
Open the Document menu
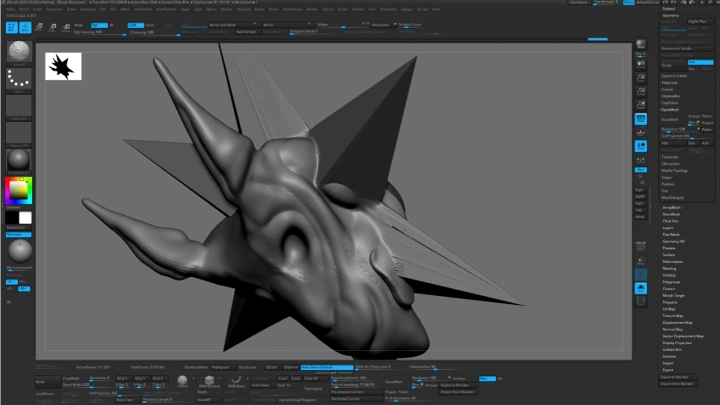click(x=54, y=9)
